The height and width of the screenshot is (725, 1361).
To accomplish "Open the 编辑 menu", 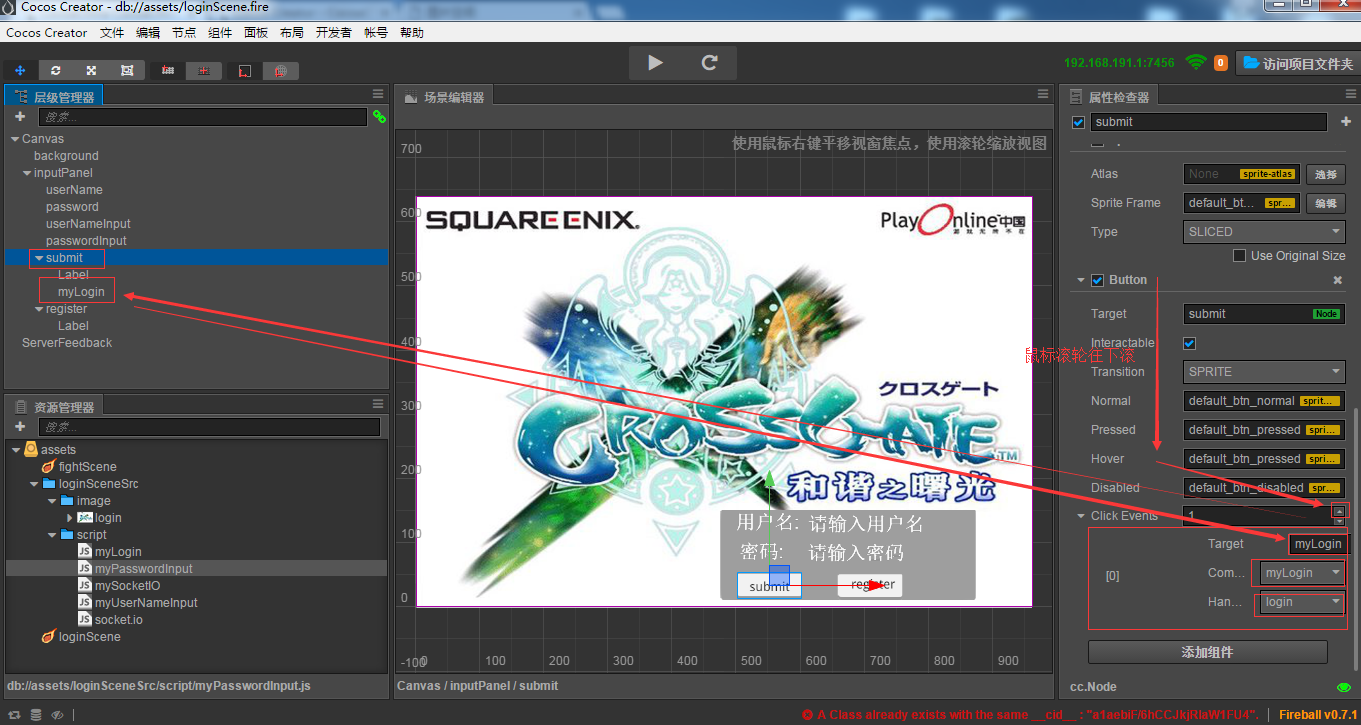I will [x=148, y=32].
